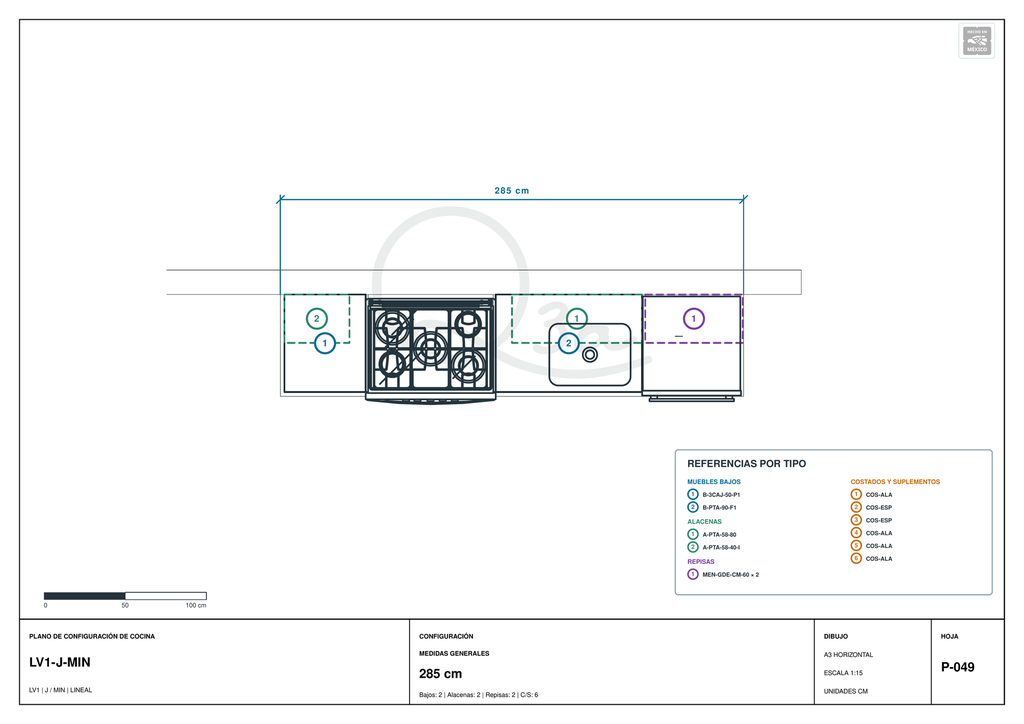Click the A-PTA-58-80 legend entry
The image size is (1024, 724).
719,535
